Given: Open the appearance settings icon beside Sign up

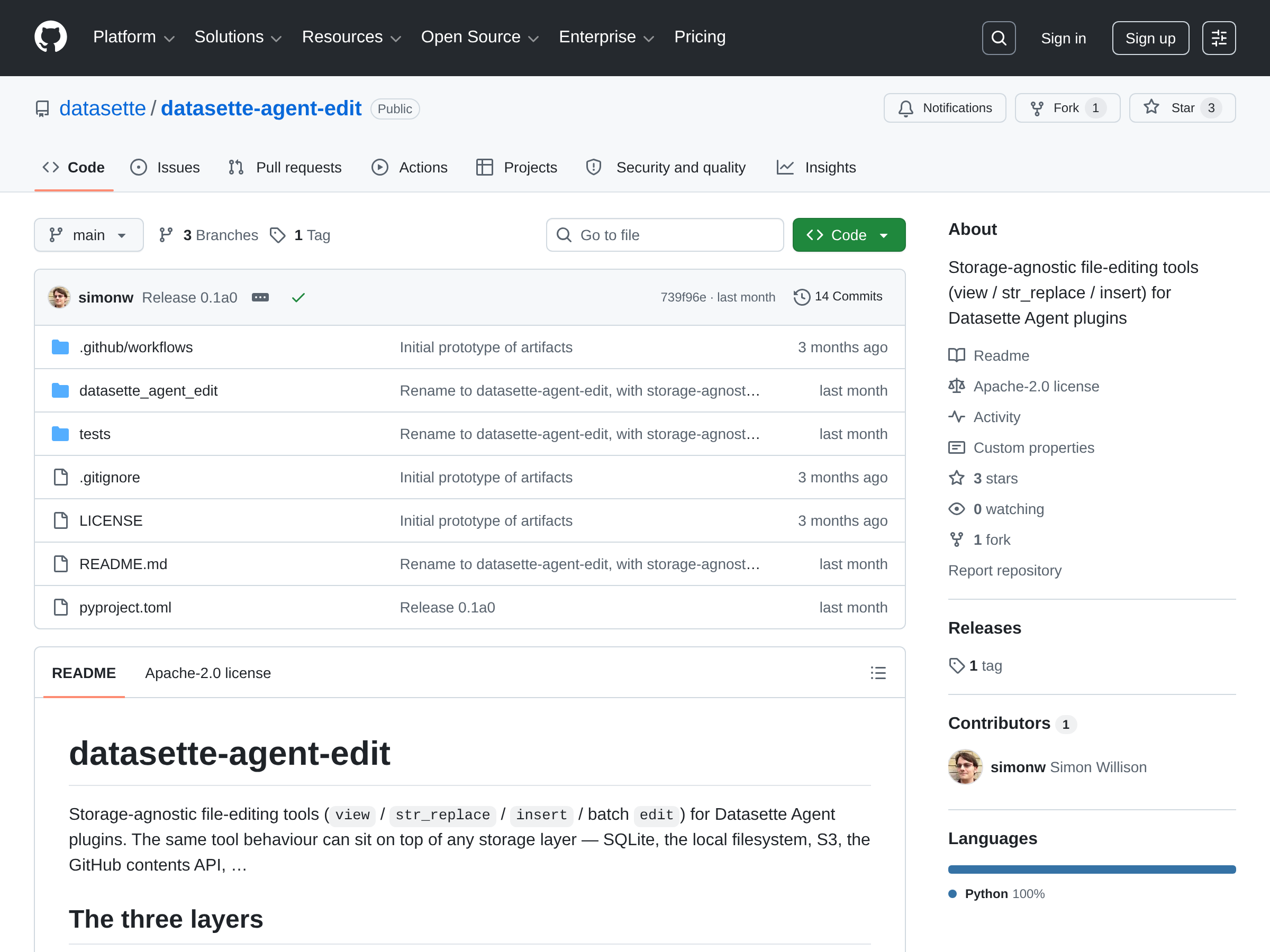Looking at the screenshot, I should (x=1218, y=38).
